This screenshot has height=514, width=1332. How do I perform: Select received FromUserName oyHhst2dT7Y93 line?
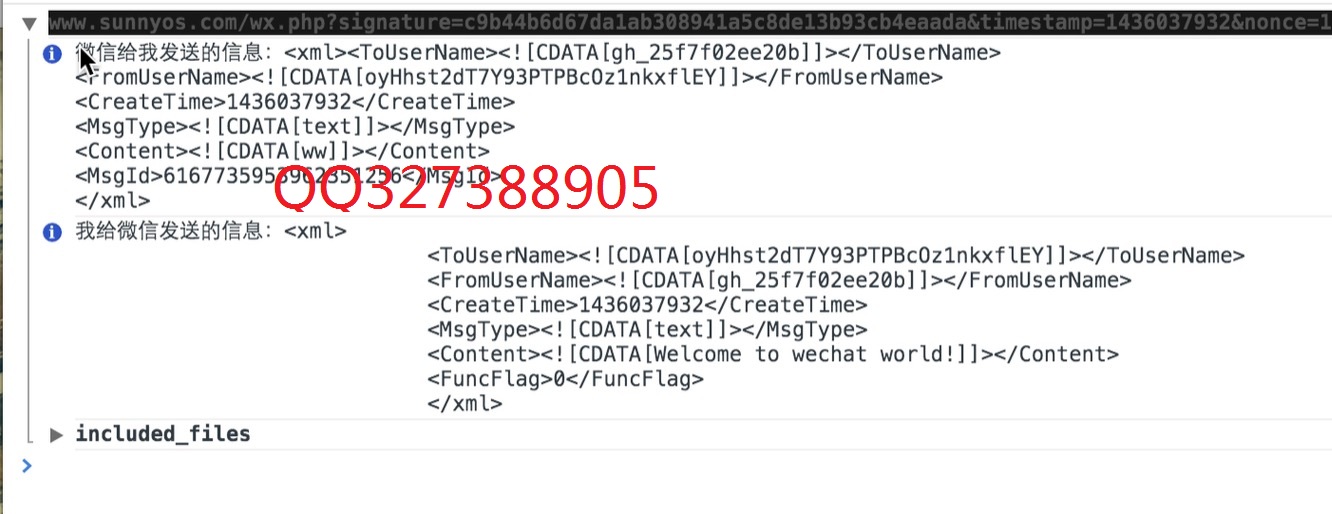(x=509, y=77)
